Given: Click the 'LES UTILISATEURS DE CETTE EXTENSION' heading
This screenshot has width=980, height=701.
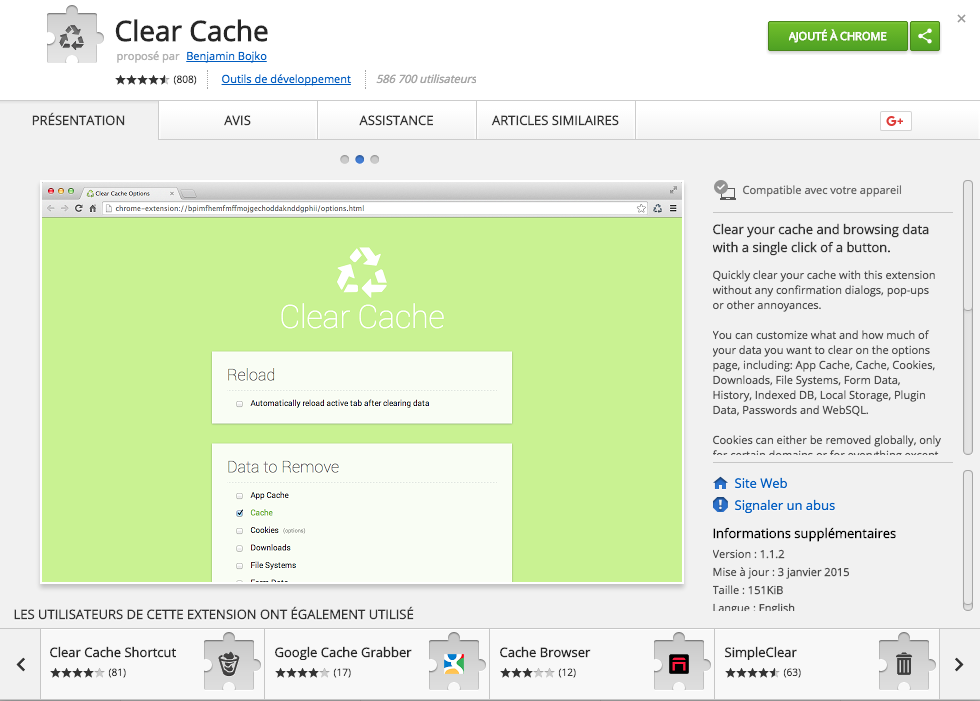Looking at the screenshot, I should click(x=214, y=615).
